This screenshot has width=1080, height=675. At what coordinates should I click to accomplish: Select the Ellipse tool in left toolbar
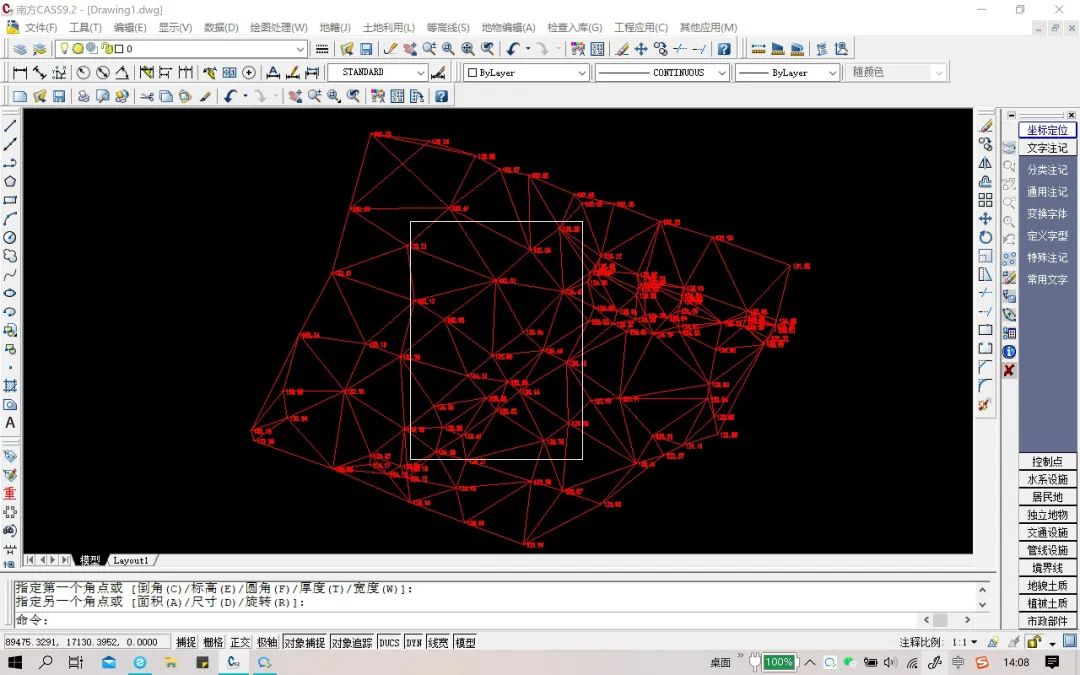coord(10,293)
